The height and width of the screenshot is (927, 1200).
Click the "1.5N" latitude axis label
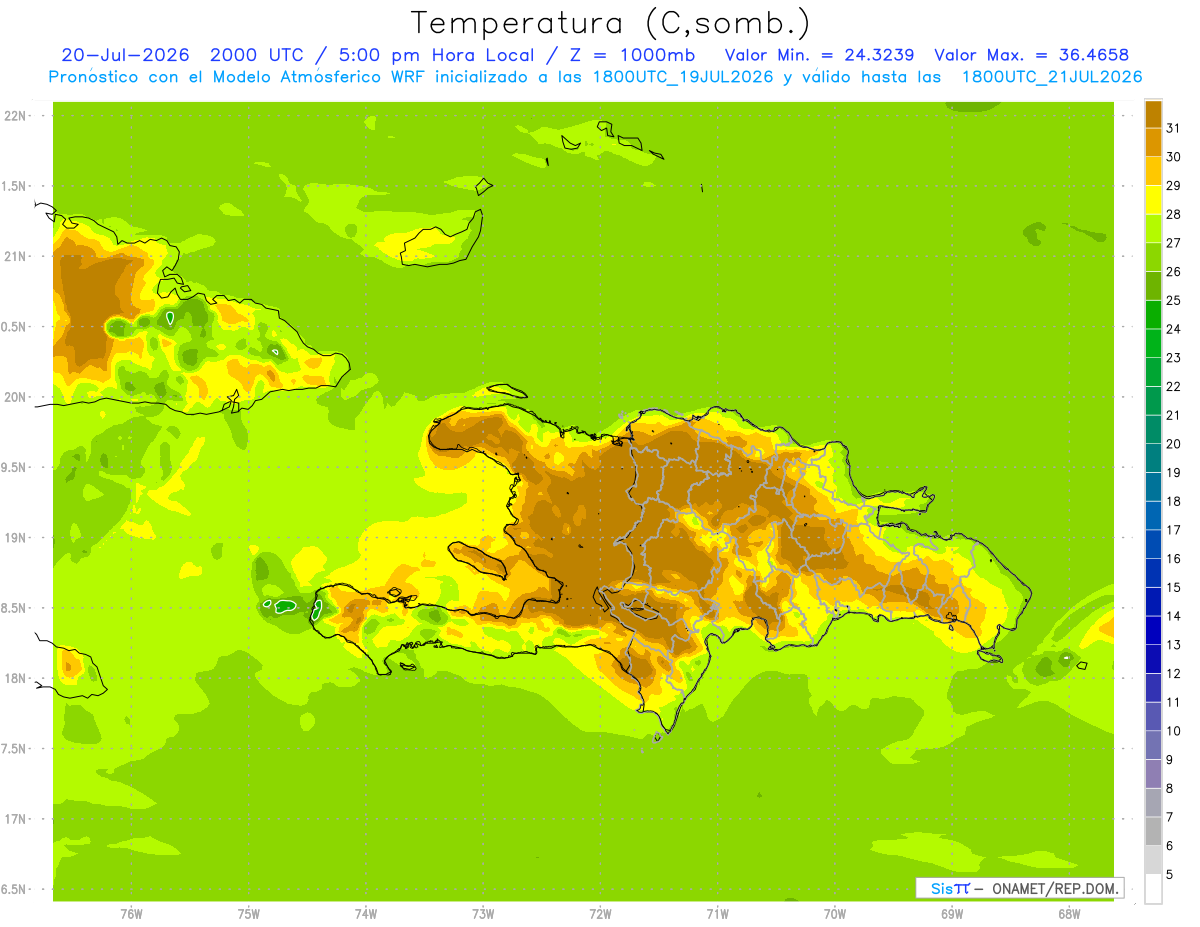tap(14, 186)
